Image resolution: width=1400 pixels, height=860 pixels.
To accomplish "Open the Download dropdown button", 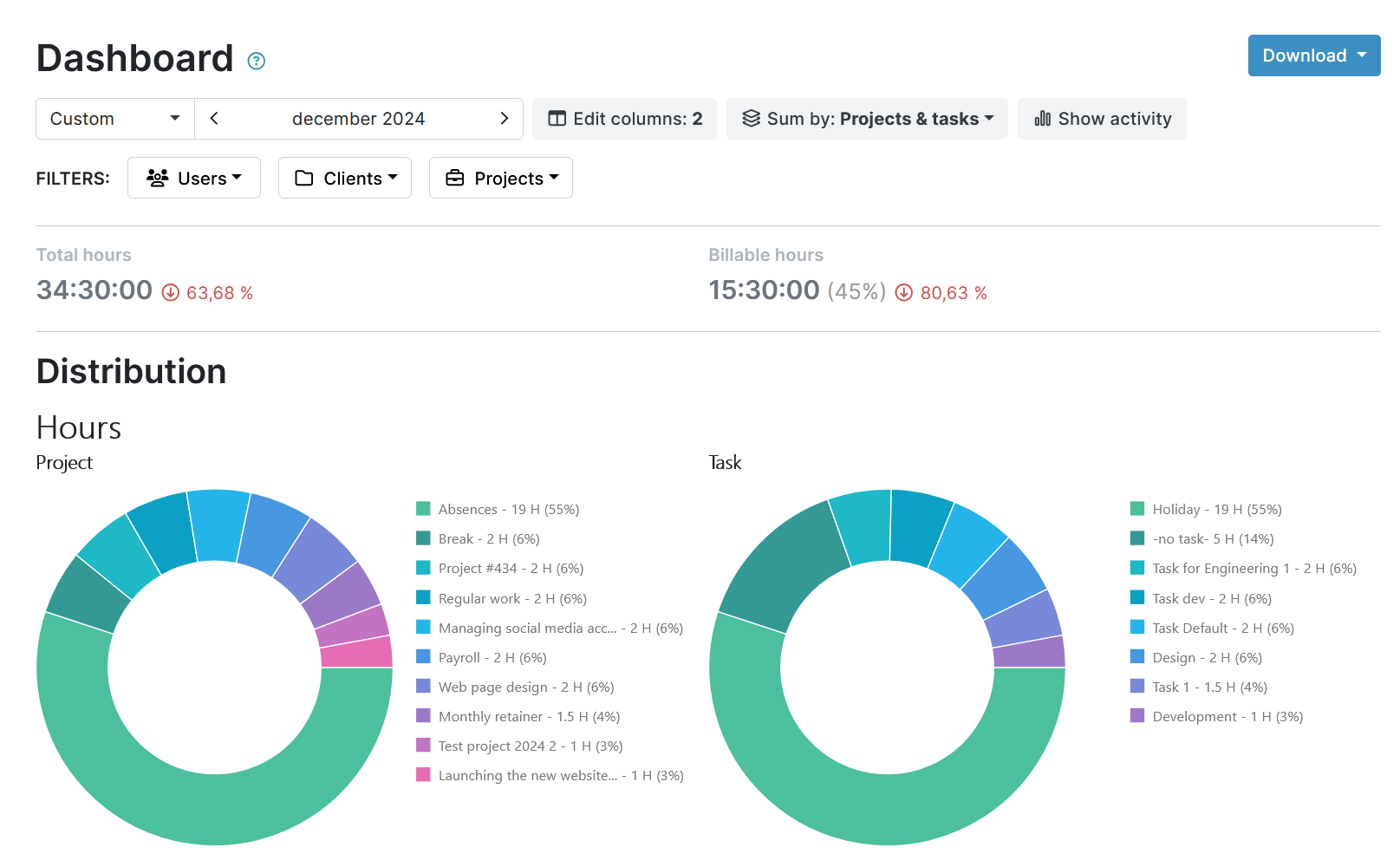I will [1314, 55].
